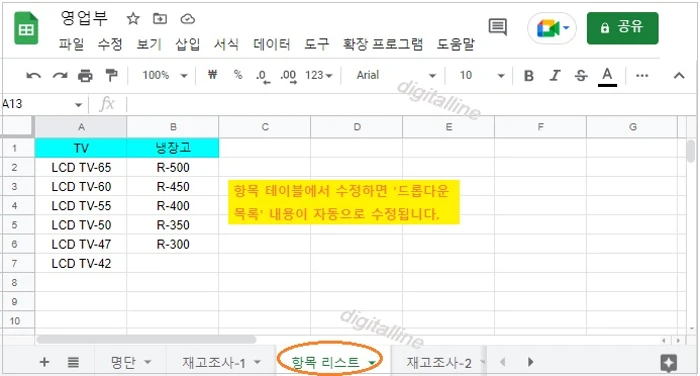Select column B header
Viewport: 700px width, 376px height.
pyautogui.click(x=173, y=127)
